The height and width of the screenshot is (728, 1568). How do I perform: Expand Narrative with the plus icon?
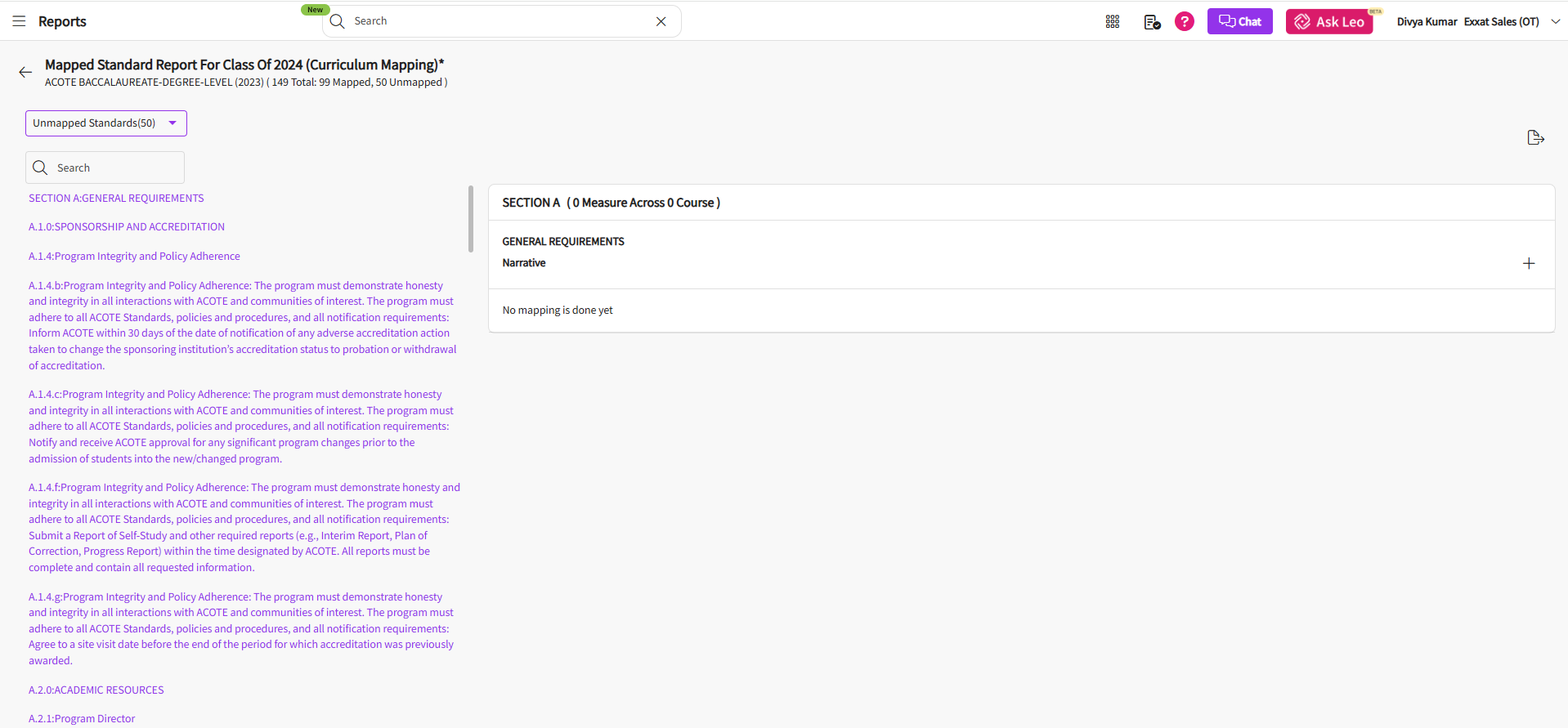[1528, 263]
